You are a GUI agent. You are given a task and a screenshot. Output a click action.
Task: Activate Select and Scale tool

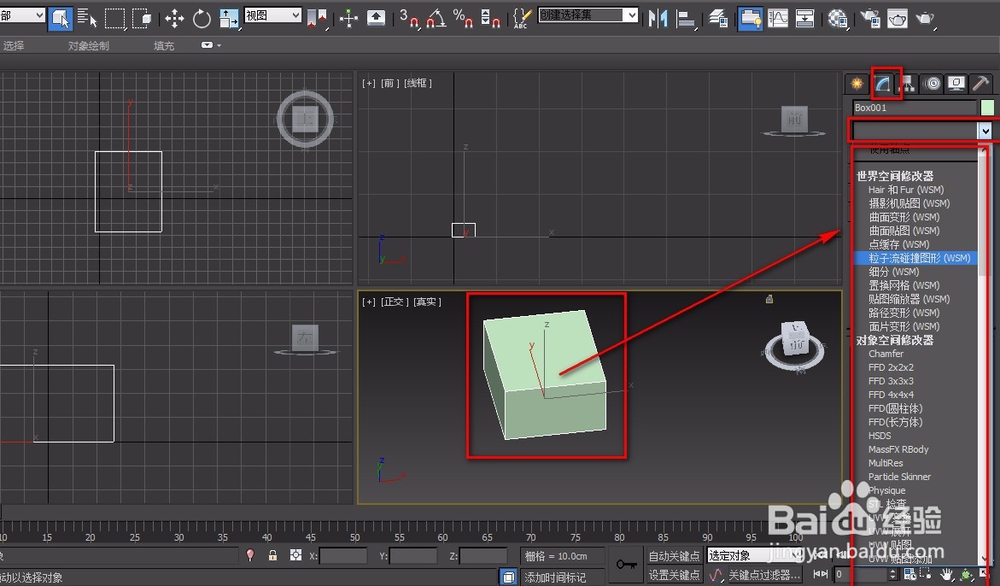(228, 18)
